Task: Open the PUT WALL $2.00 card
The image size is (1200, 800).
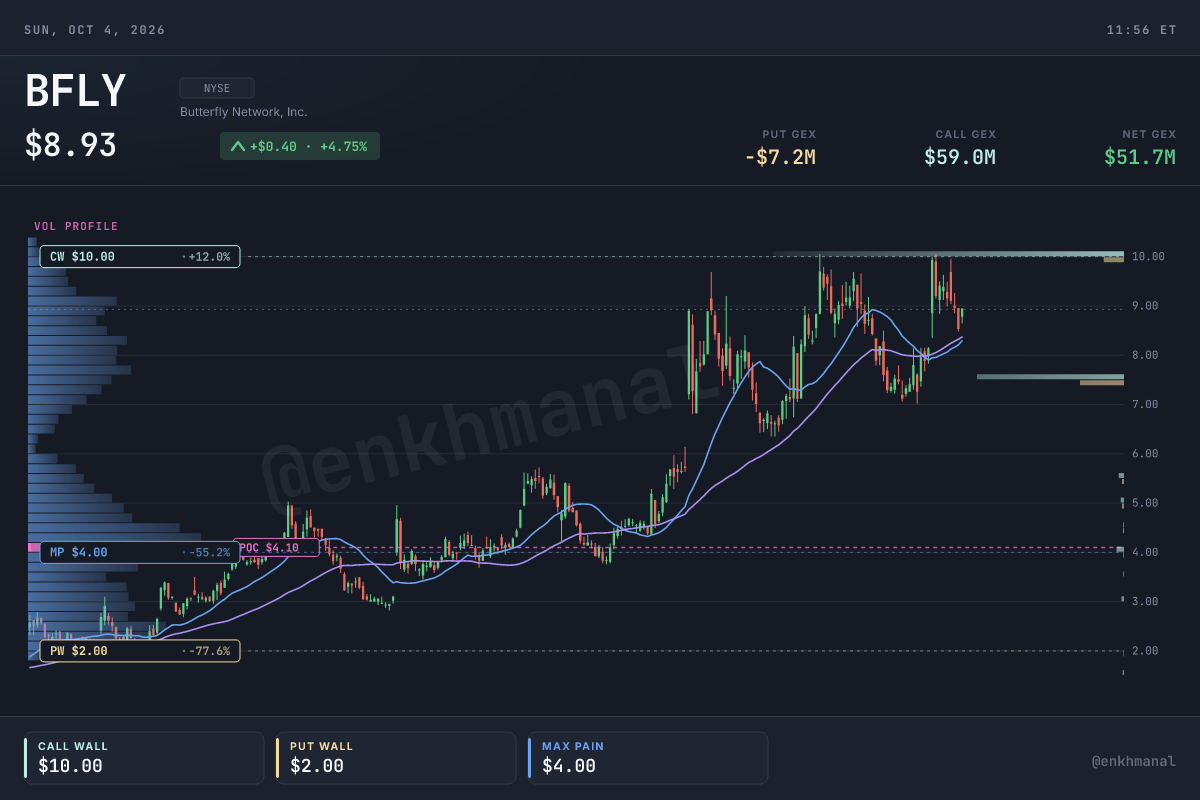Action: tap(396, 758)
